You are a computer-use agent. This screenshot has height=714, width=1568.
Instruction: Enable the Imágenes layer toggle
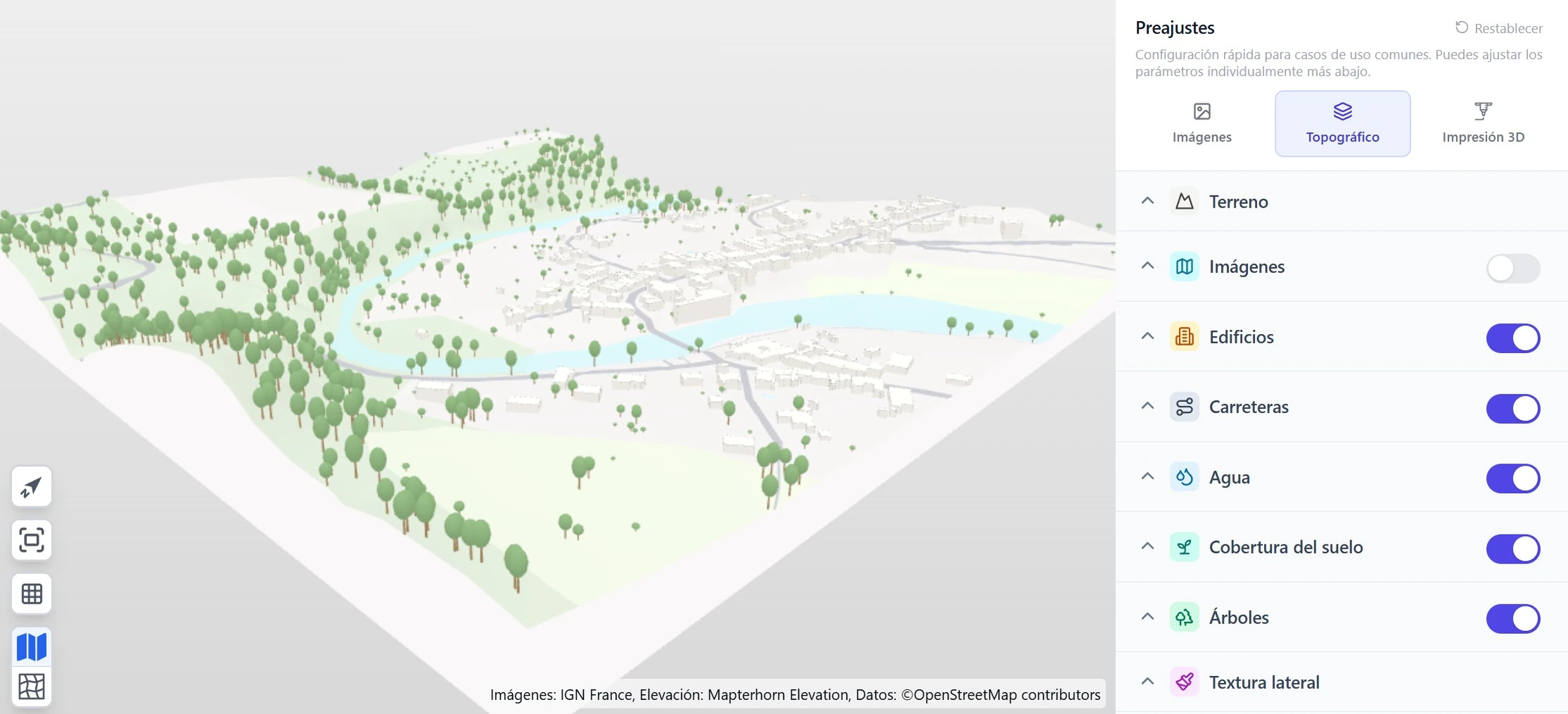(1513, 268)
